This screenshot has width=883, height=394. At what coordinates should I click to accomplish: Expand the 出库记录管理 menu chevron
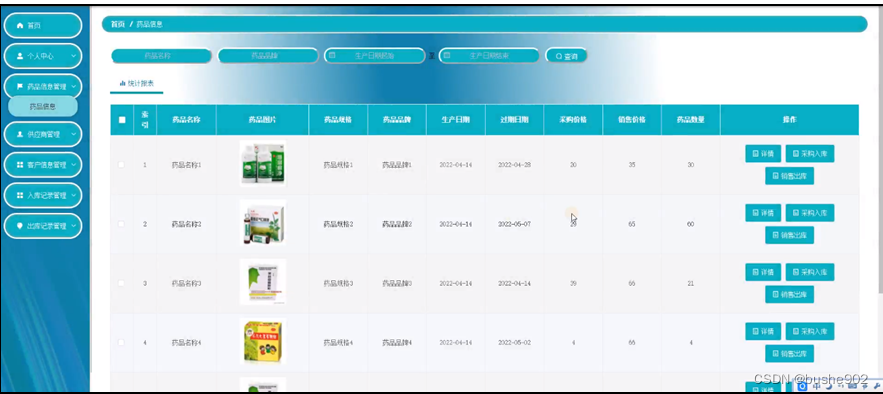73,226
